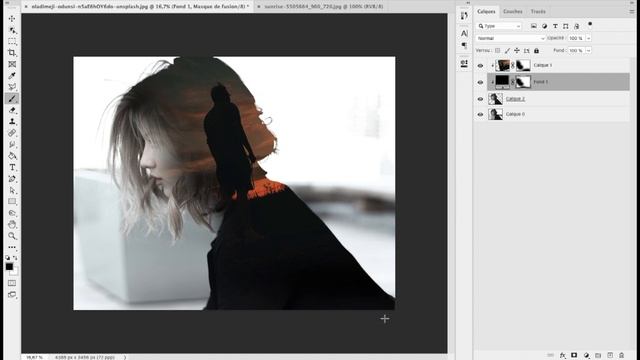Switch to the sunrise jpg document tab

pos(324,7)
